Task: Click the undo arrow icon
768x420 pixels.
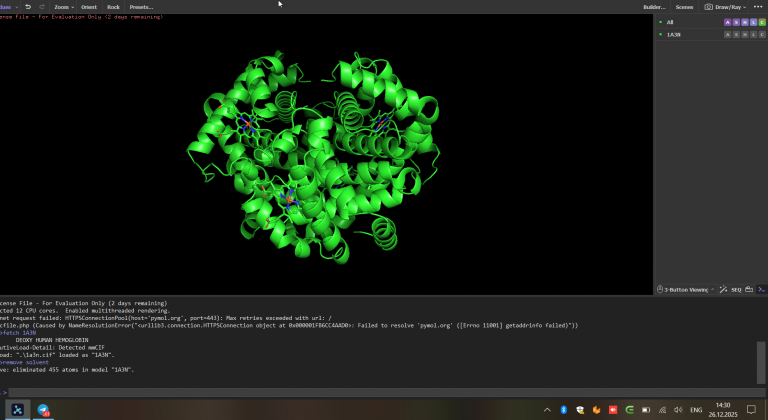Action: 28,7
